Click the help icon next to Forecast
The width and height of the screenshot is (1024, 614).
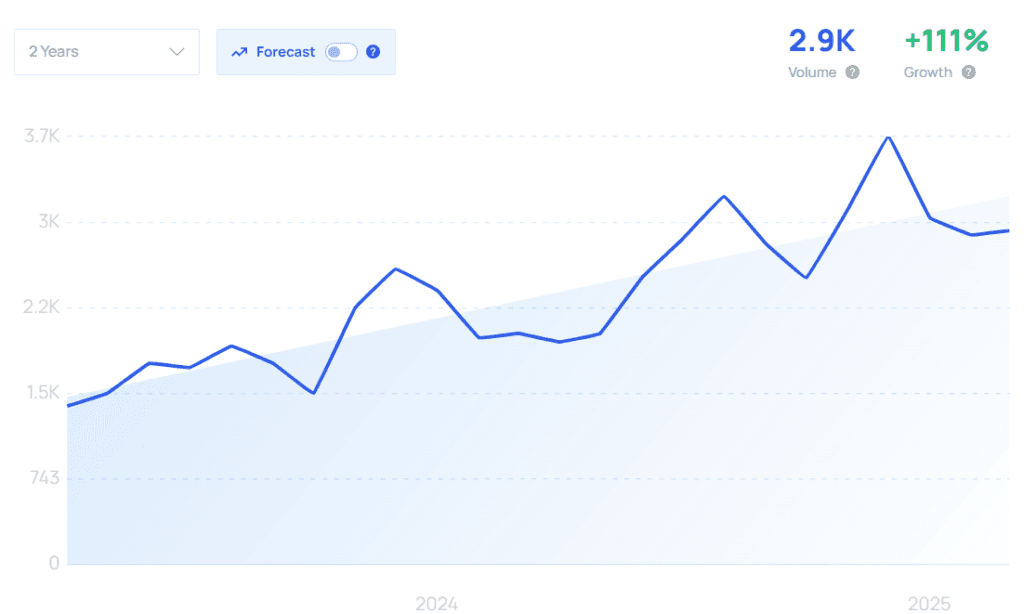373,52
